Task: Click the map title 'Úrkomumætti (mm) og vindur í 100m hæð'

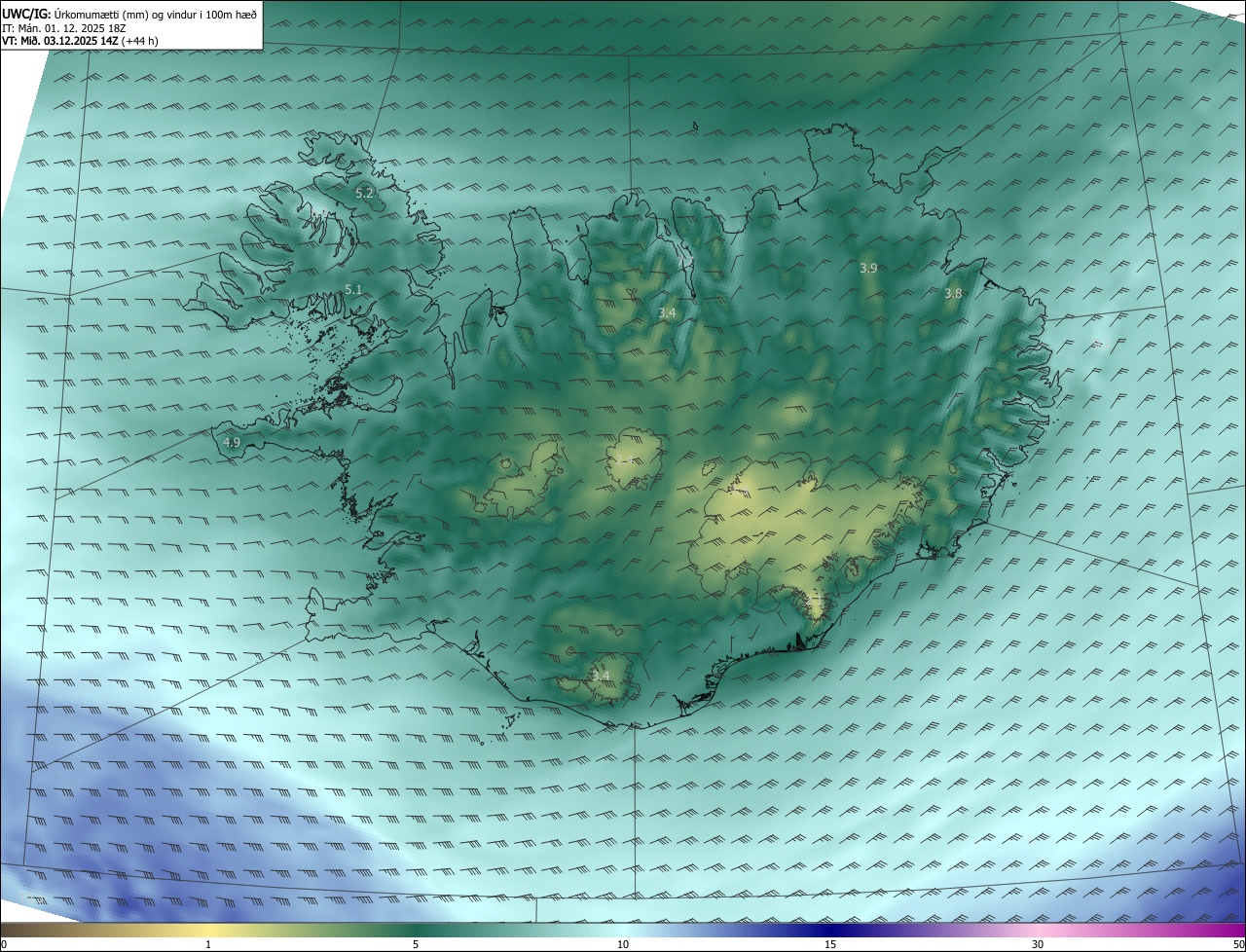Action: click(155, 14)
